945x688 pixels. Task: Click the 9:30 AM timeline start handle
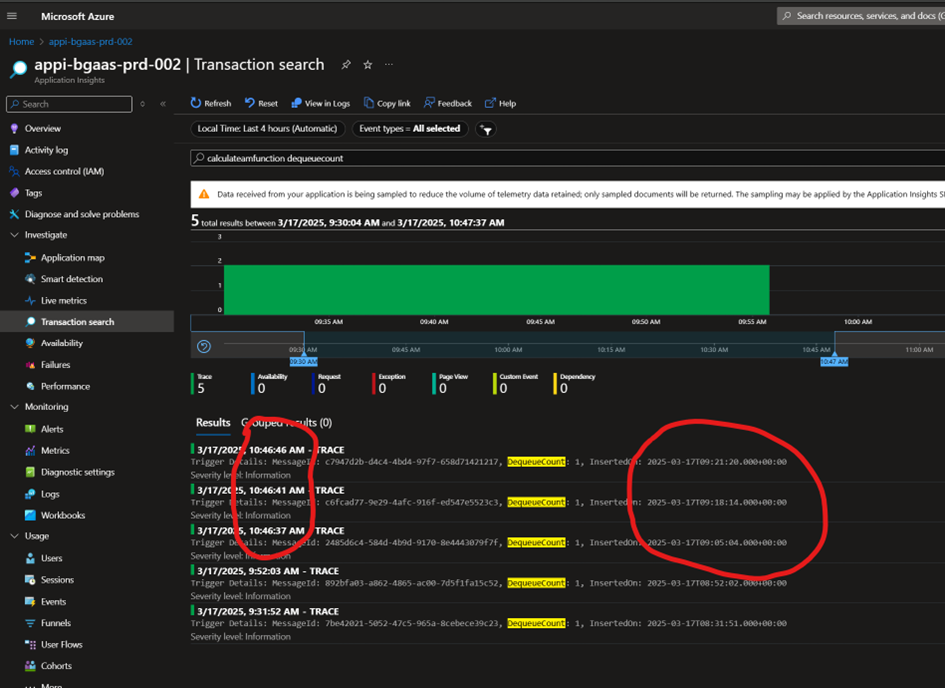303,361
